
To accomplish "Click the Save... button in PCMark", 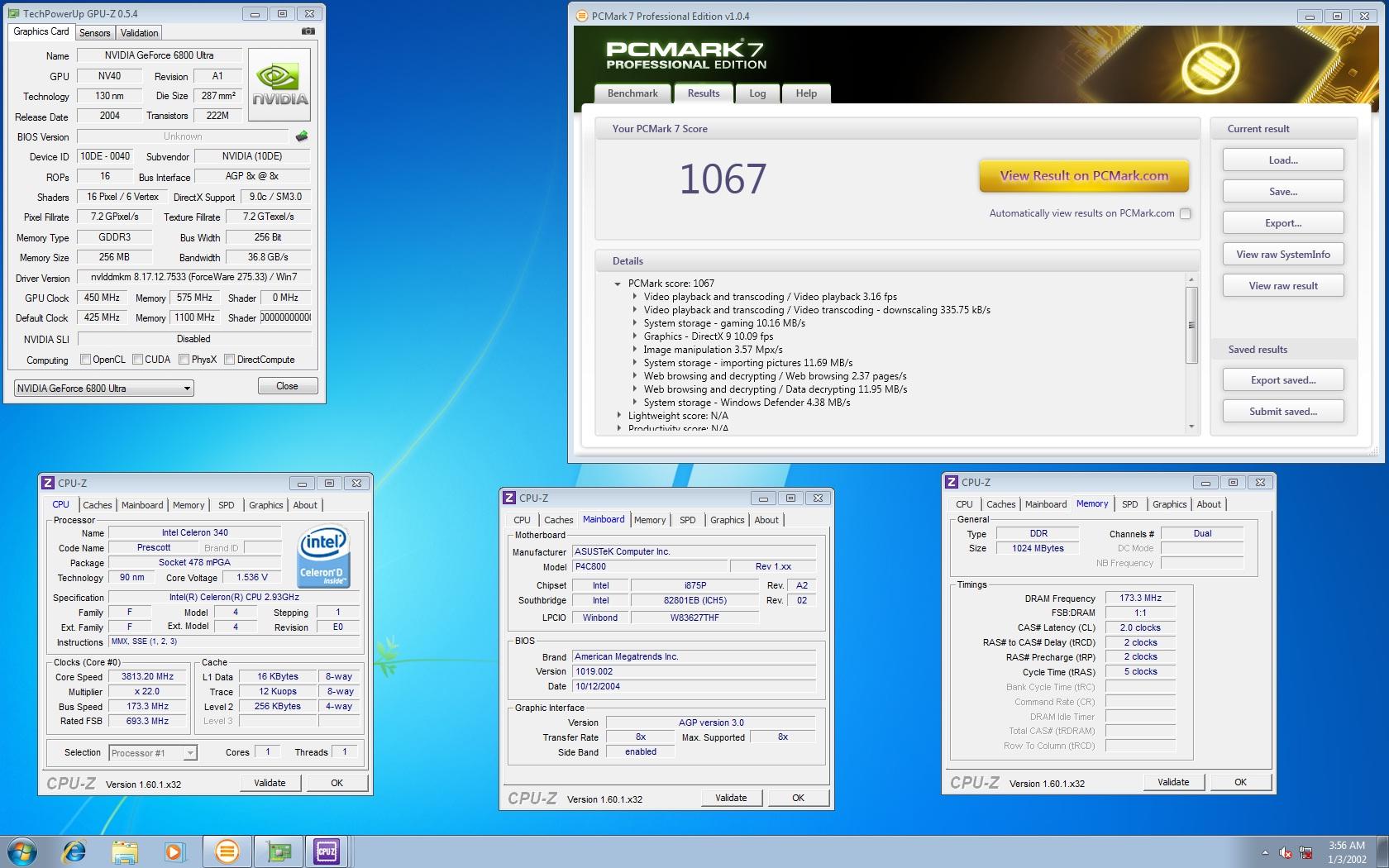I will [x=1283, y=192].
